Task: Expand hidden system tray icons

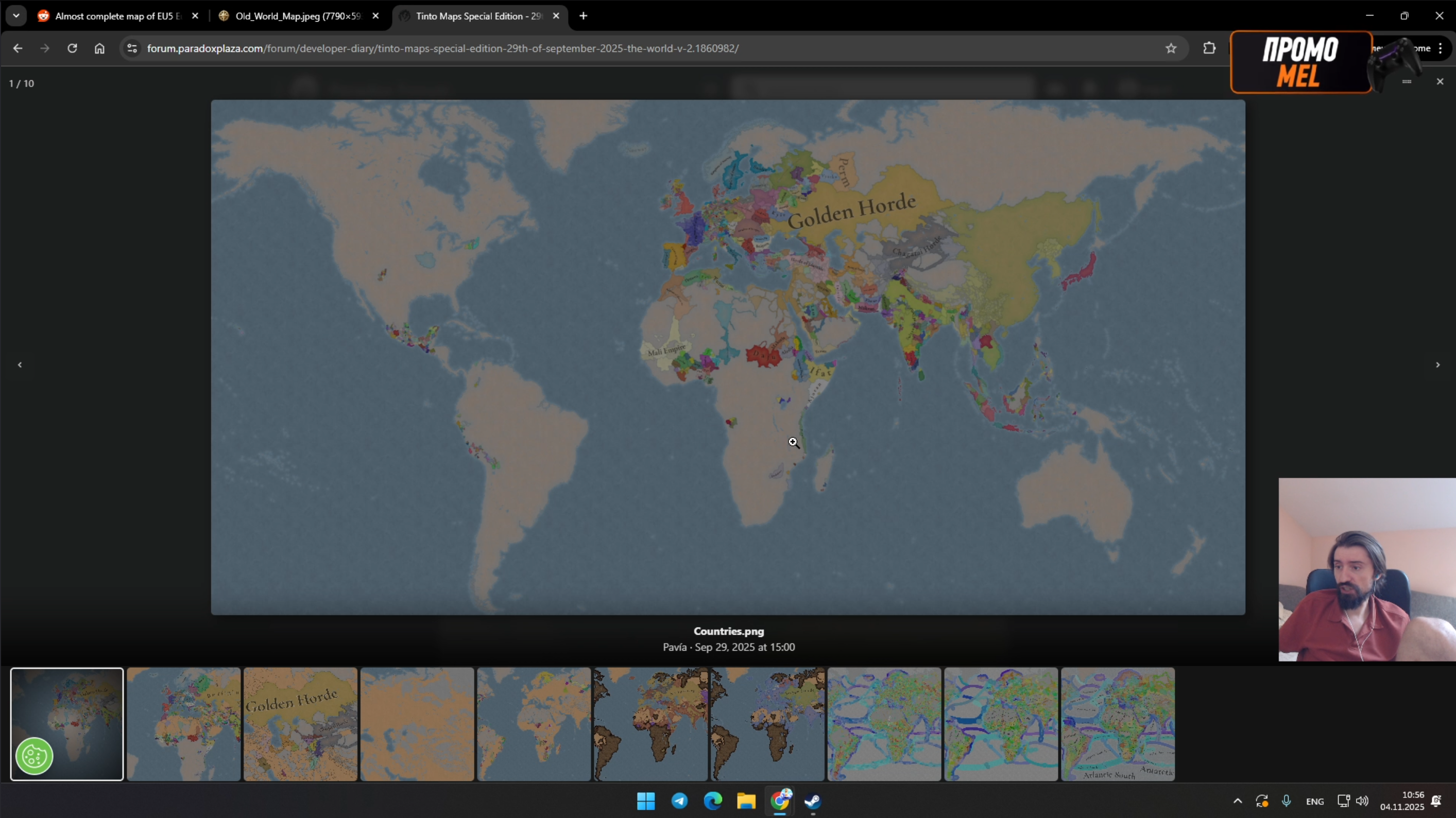Action: coord(1237,800)
